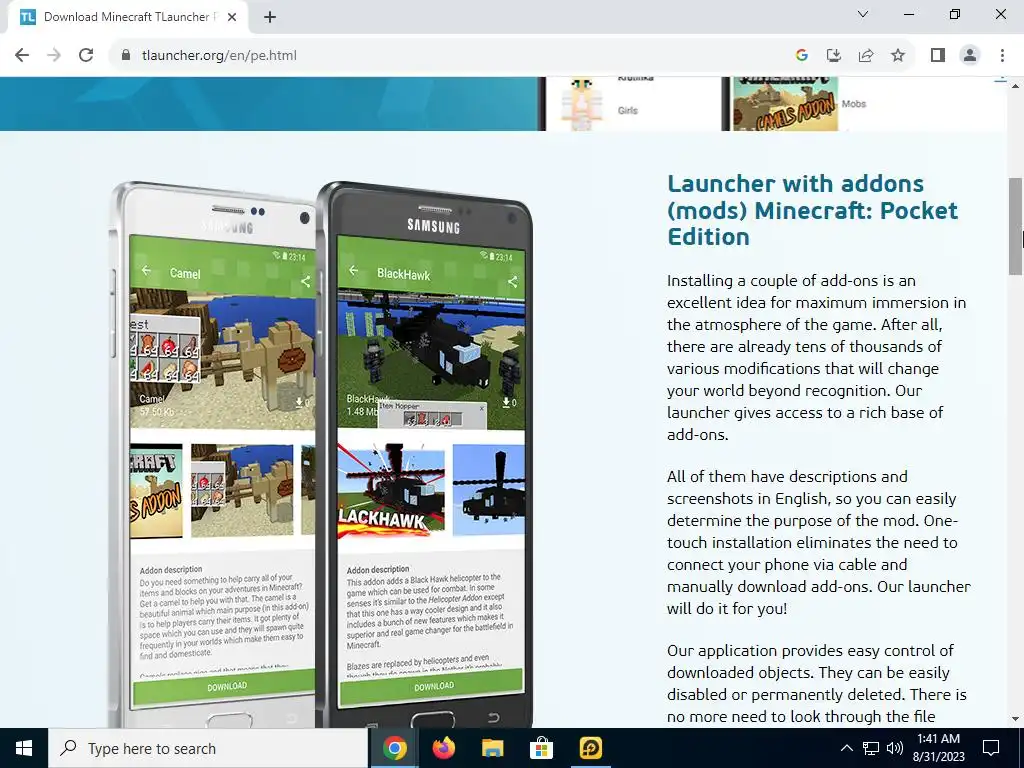Expand the tab search dropdown
1024x768 pixels.
click(863, 14)
